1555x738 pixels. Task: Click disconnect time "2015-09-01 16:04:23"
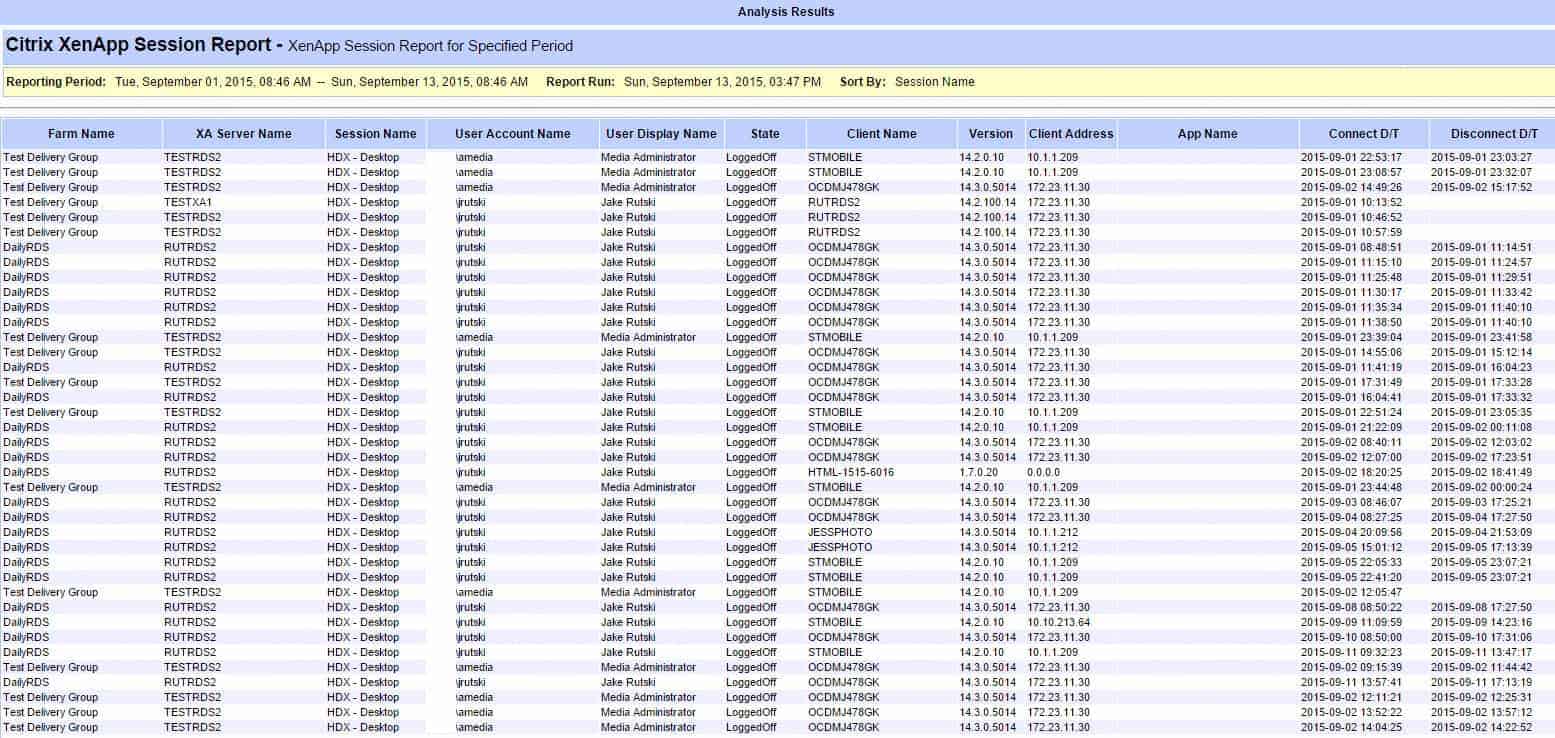[1481, 367]
